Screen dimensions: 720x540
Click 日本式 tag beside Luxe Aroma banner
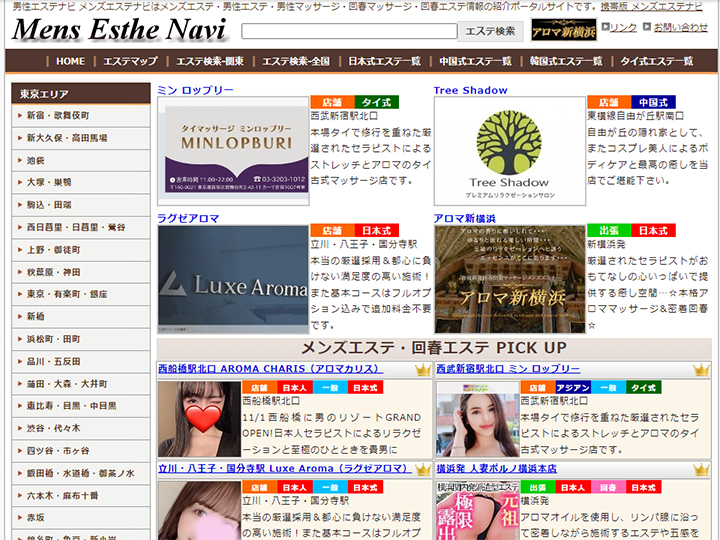[x=377, y=230]
